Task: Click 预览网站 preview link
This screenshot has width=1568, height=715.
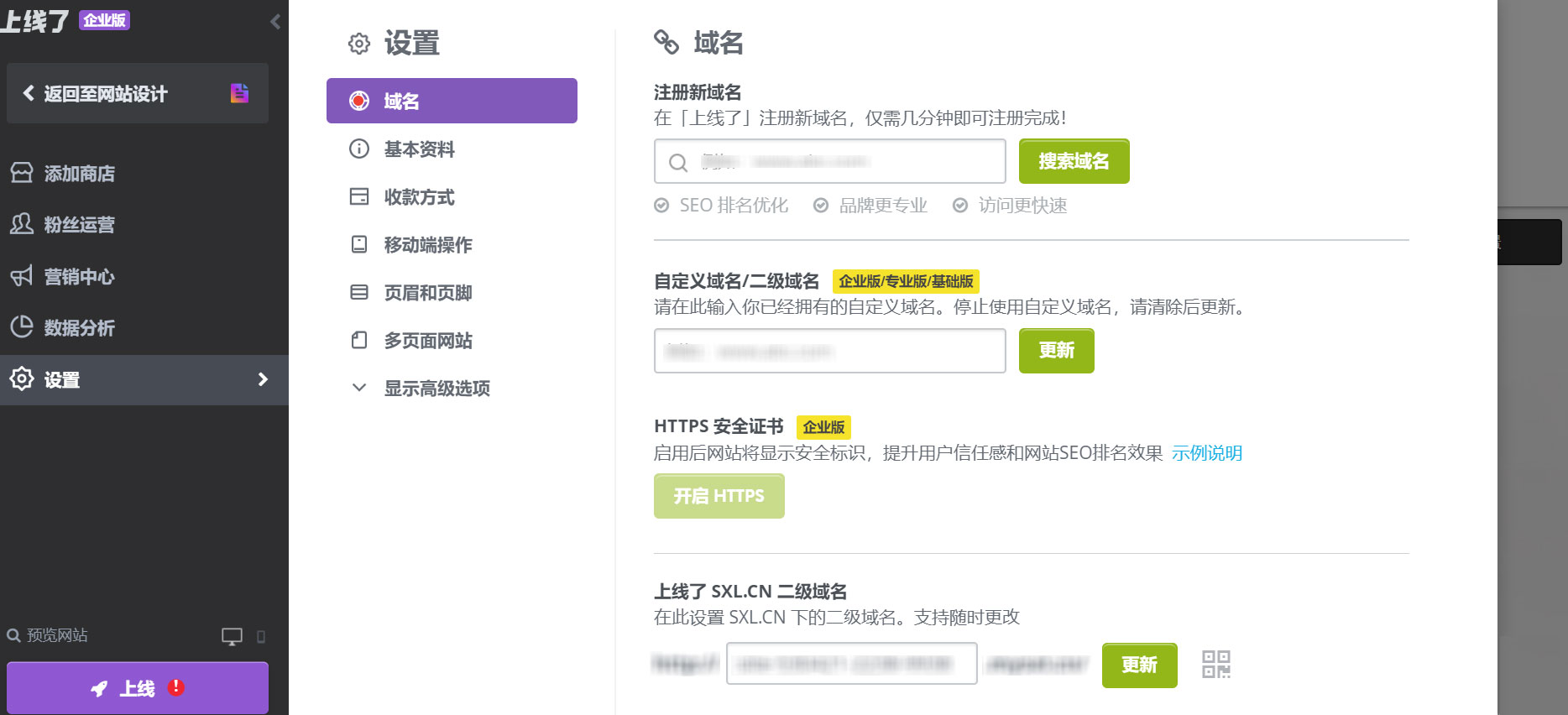Action: (48, 635)
